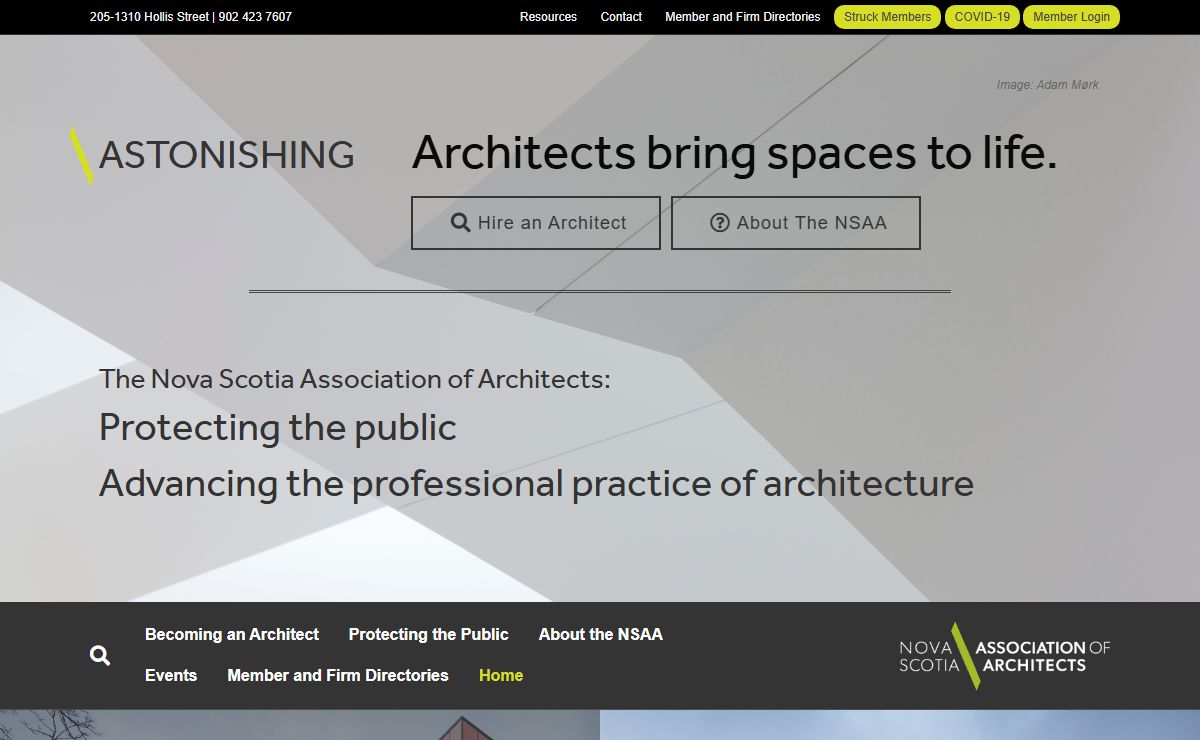Open the Contact page link
The width and height of the screenshot is (1200, 740).
coord(621,17)
